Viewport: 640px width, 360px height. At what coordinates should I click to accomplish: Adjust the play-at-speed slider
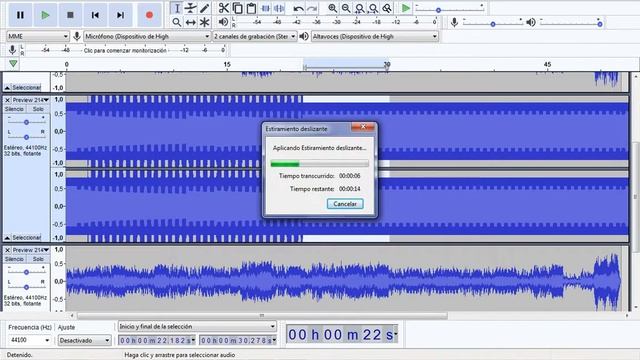[x=449, y=9]
